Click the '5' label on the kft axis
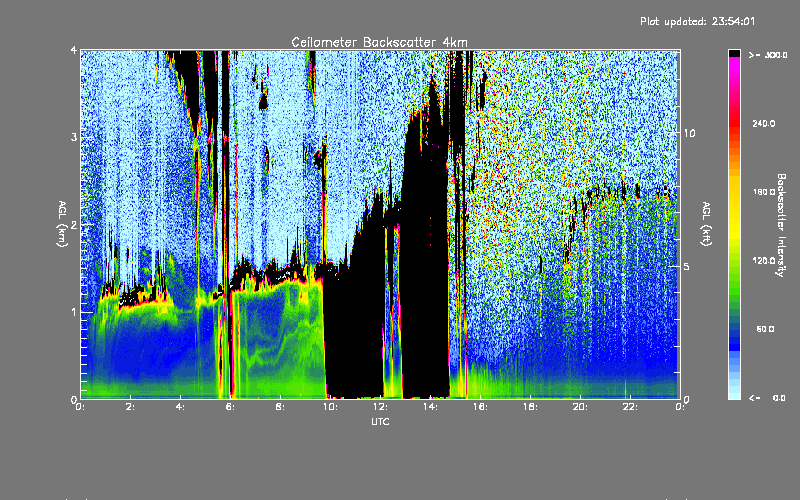The image size is (800, 500). (686, 266)
